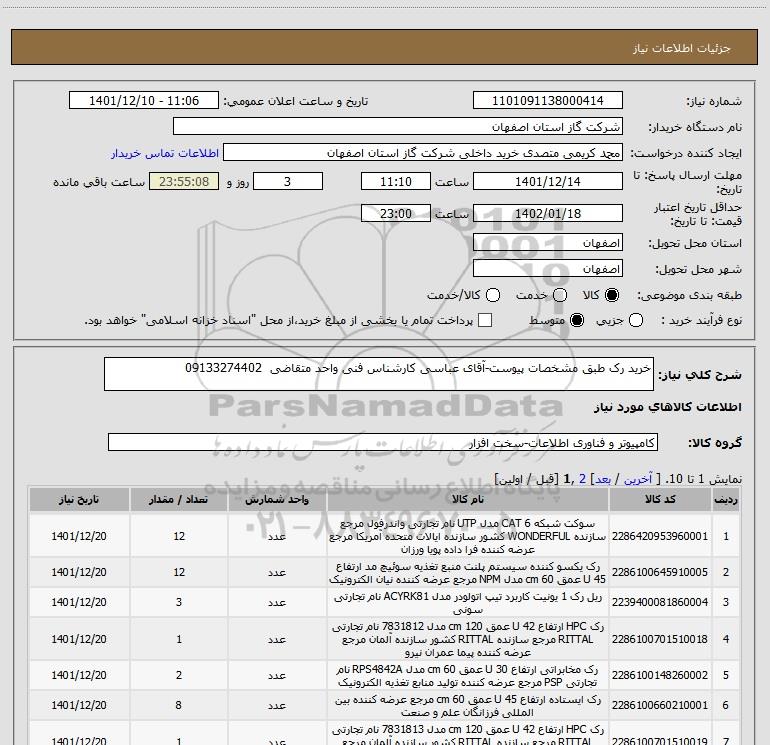Click the quantity 3 in row 3
This screenshot has width=770, height=745.
coord(179,602)
